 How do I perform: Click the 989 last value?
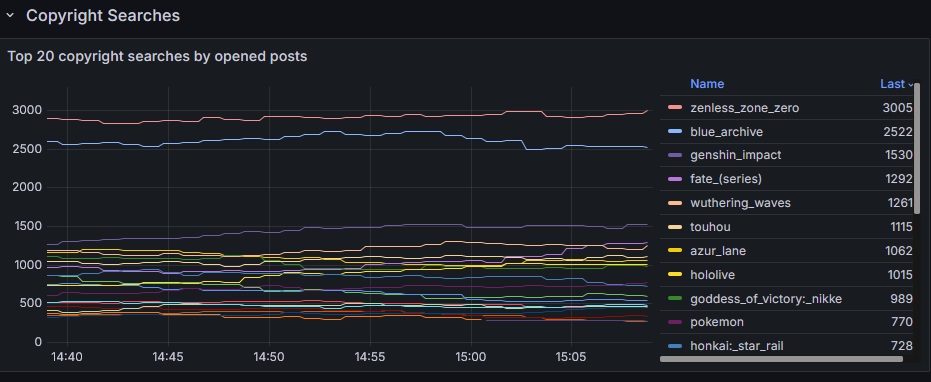901,298
